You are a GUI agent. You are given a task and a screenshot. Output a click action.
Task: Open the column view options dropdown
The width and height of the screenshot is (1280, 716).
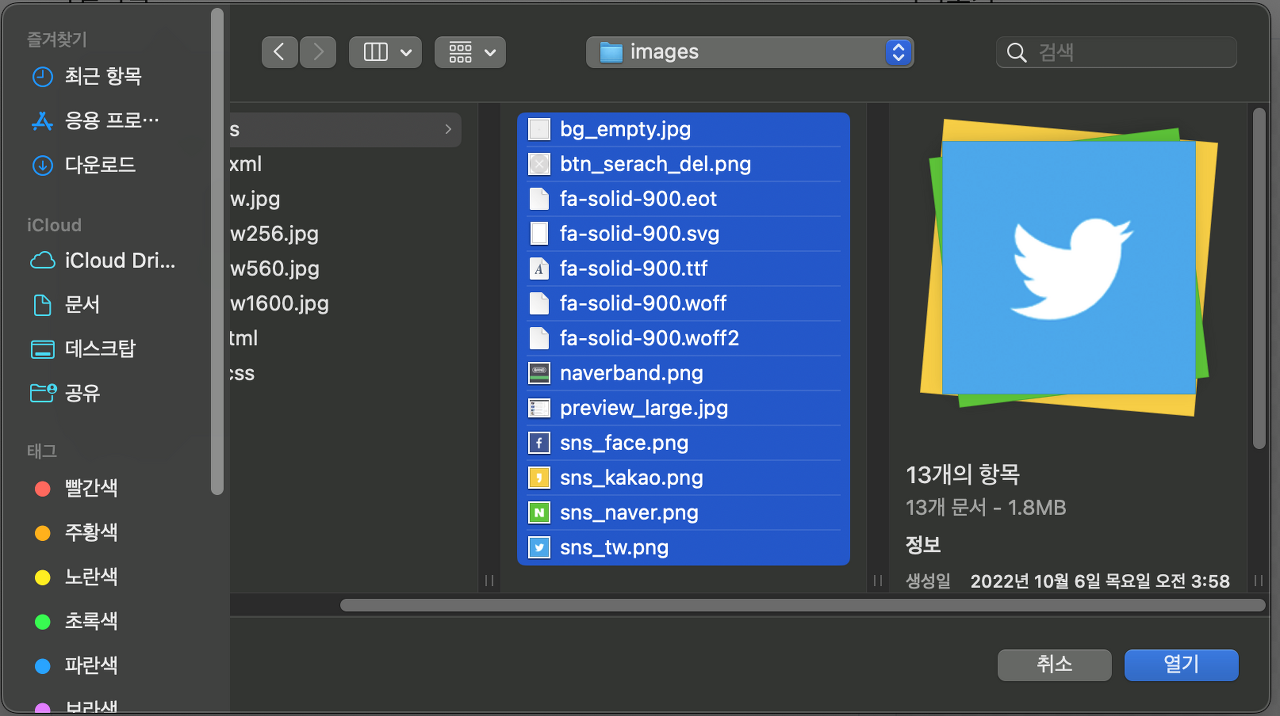pyautogui.click(x=385, y=52)
